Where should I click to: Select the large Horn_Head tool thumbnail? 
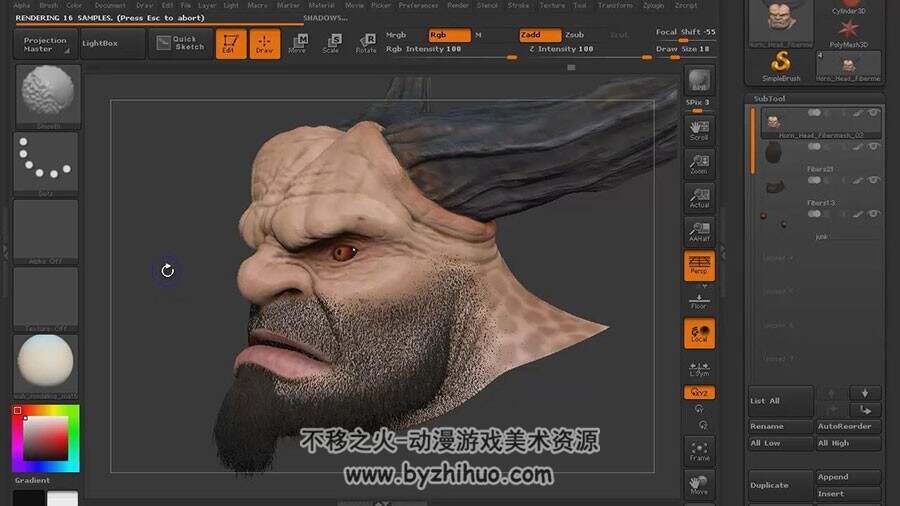point(781,24)
